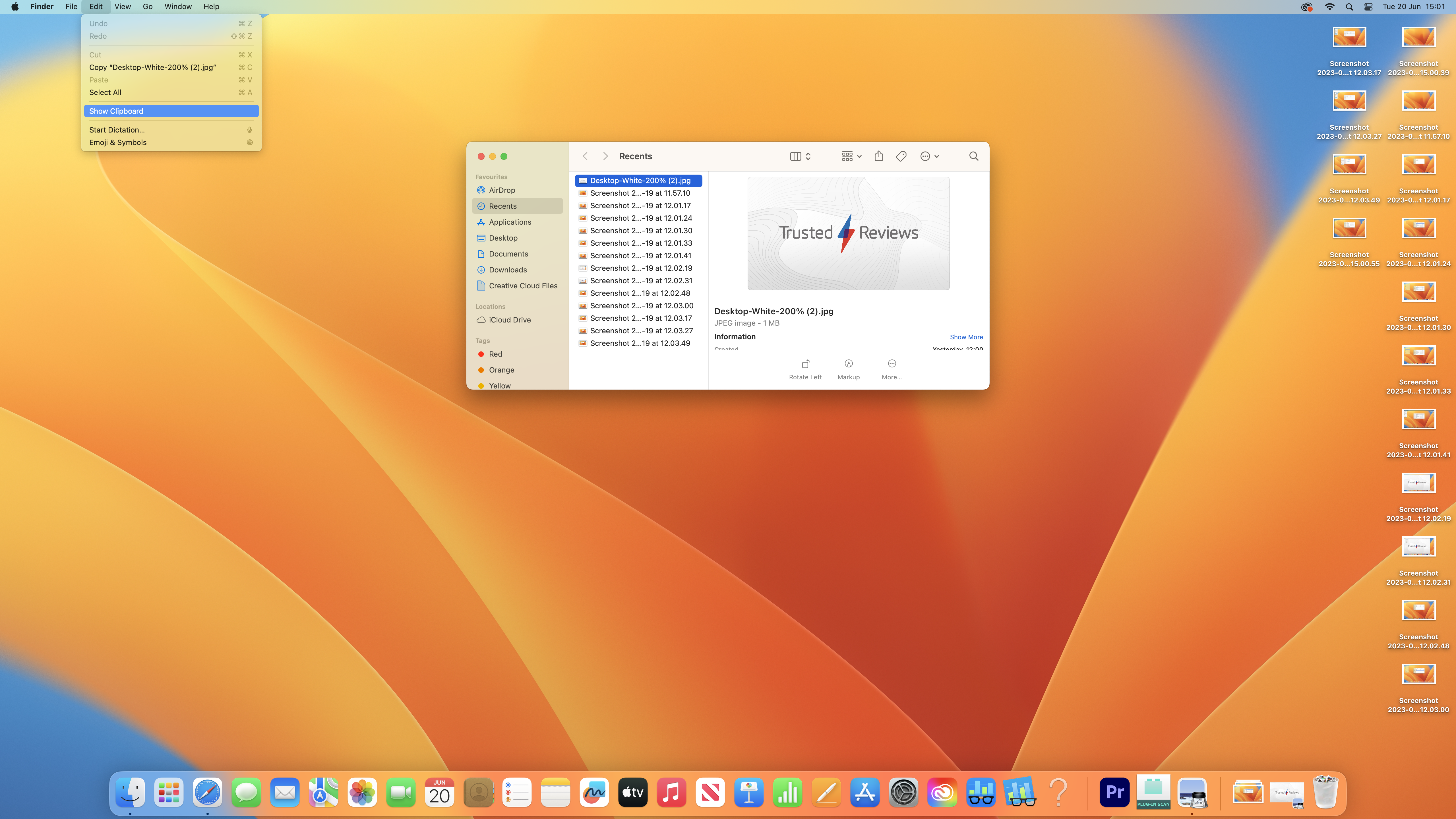This screenshot has height=819, width=1456.
Task: Open the File menu
Action: tap(71, 7)
